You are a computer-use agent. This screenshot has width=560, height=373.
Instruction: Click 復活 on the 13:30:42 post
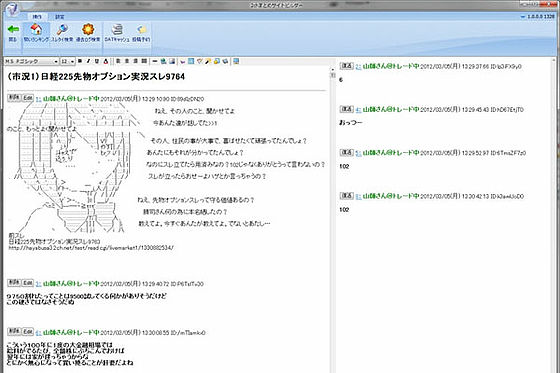coord(346,195)
